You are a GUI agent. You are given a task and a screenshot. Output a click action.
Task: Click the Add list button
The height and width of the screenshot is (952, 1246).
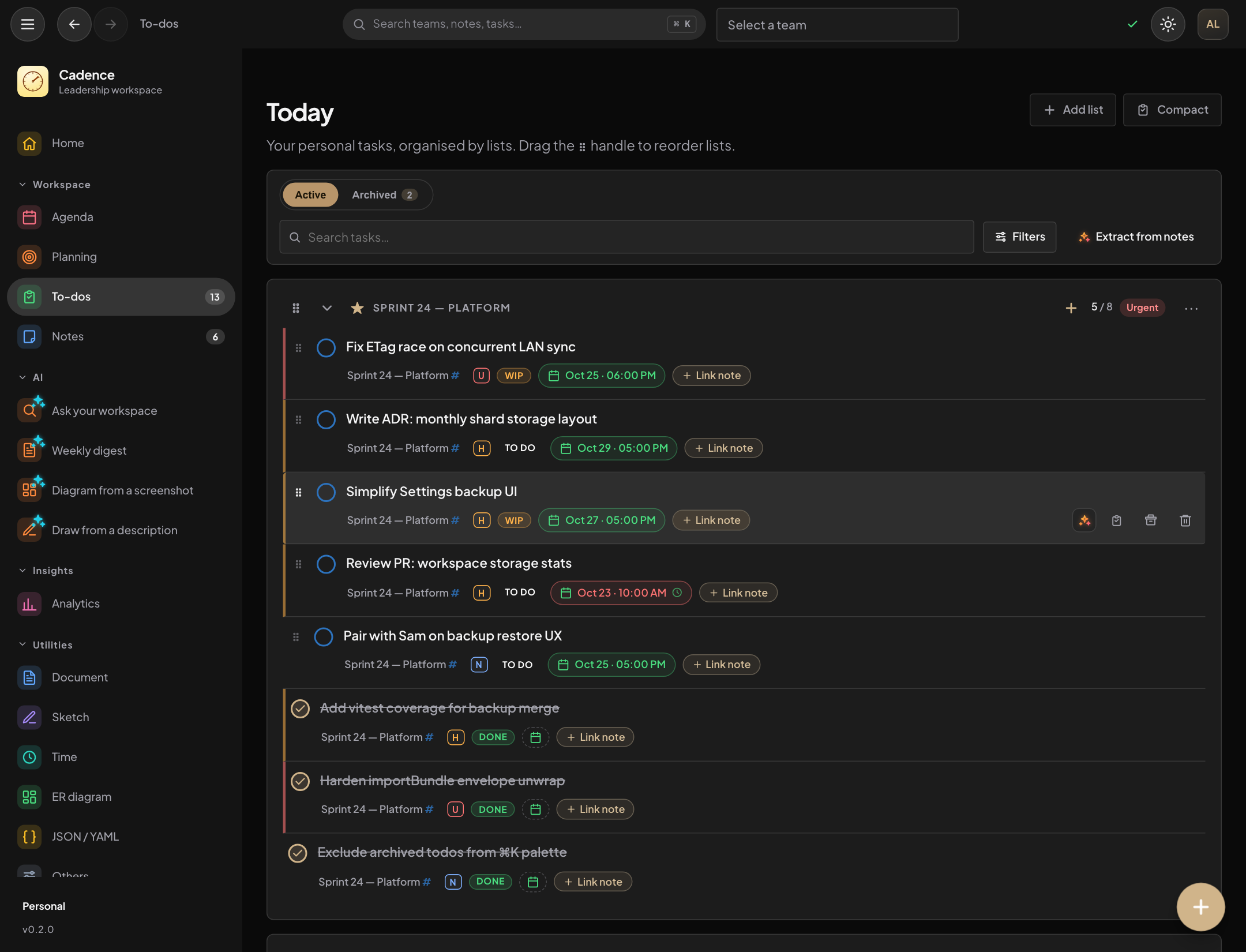click(x=1073, y=110)
